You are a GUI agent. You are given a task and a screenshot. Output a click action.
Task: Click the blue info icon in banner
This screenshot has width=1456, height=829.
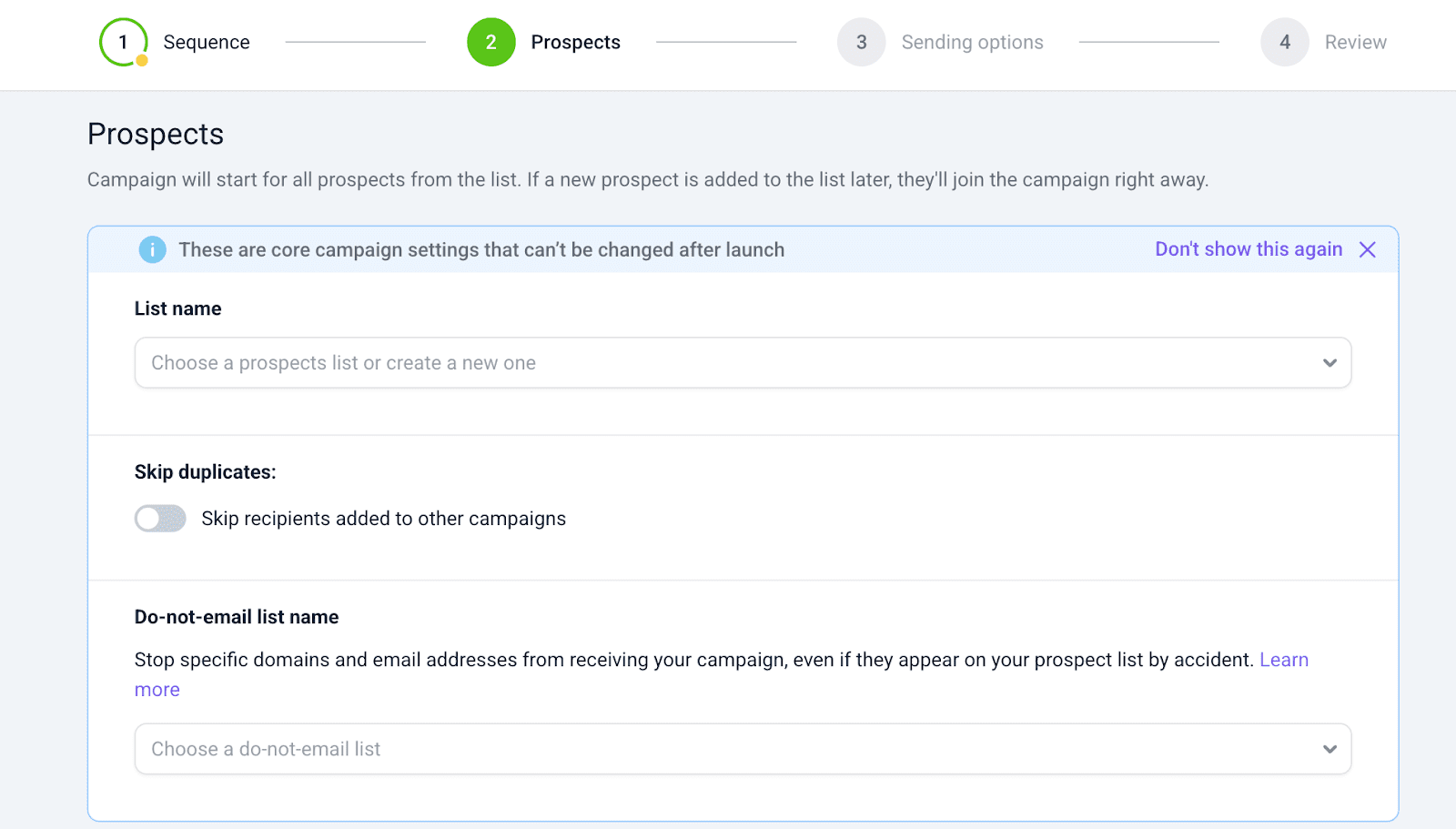point(153,249)
